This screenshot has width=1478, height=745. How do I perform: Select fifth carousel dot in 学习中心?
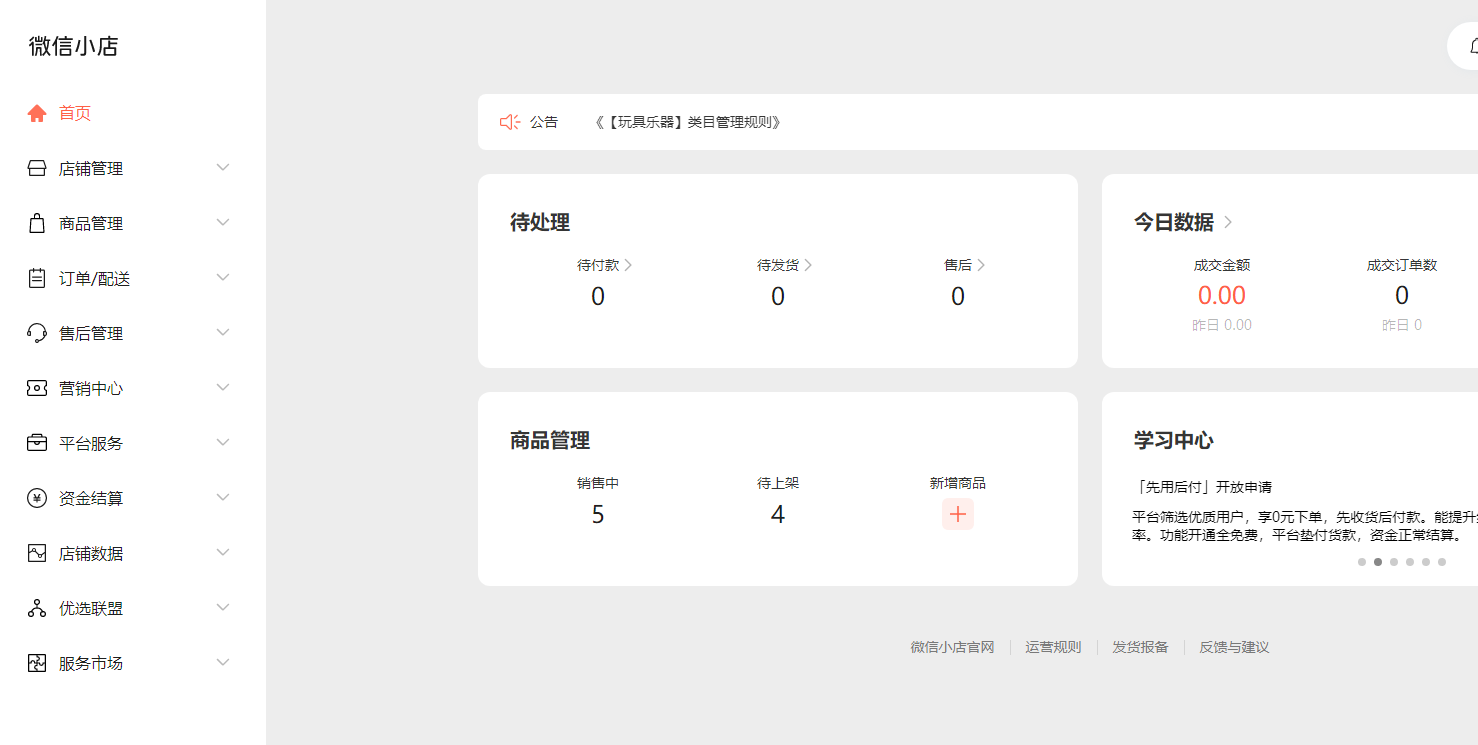point(1426,562)
